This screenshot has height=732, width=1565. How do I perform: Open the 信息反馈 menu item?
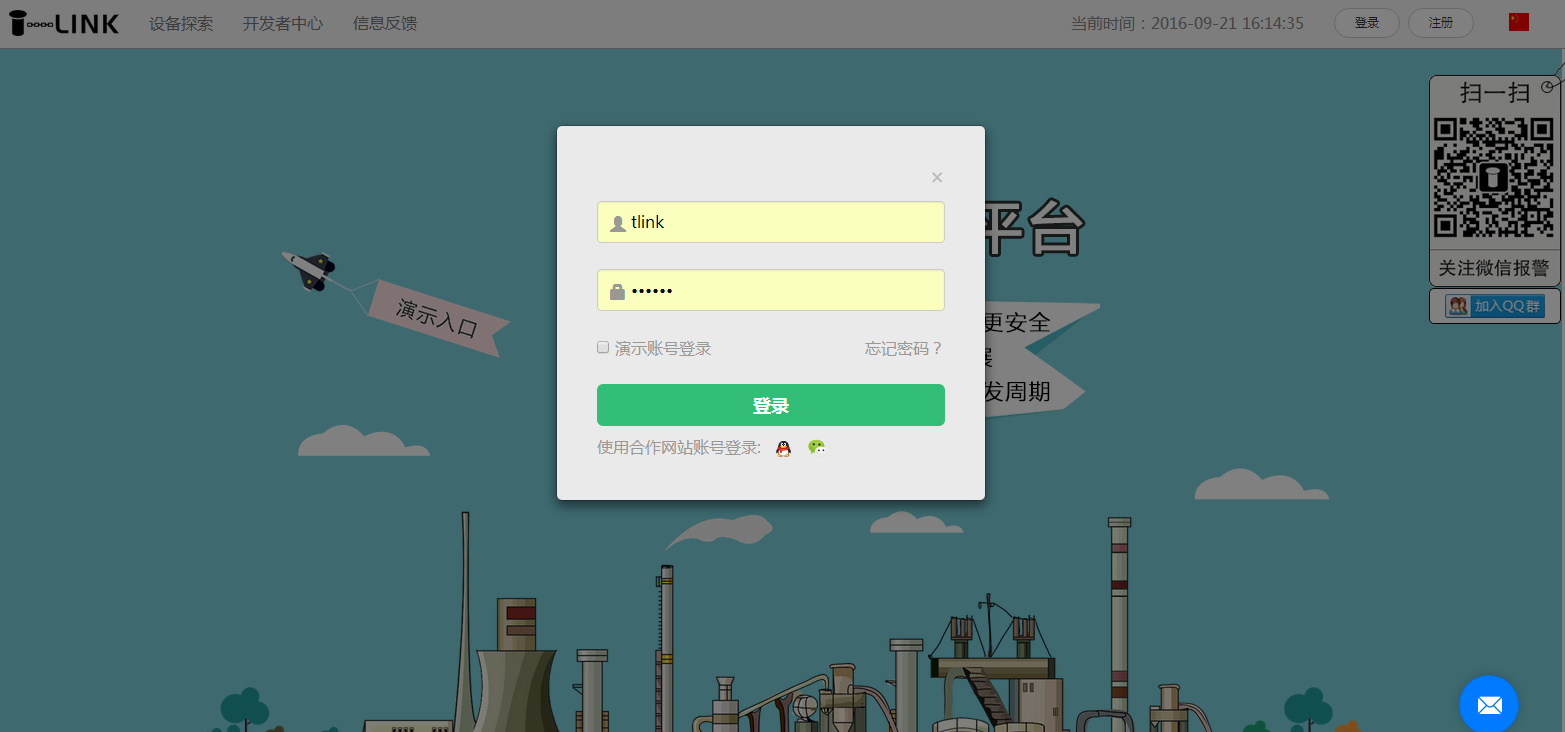tap(385, 23)
